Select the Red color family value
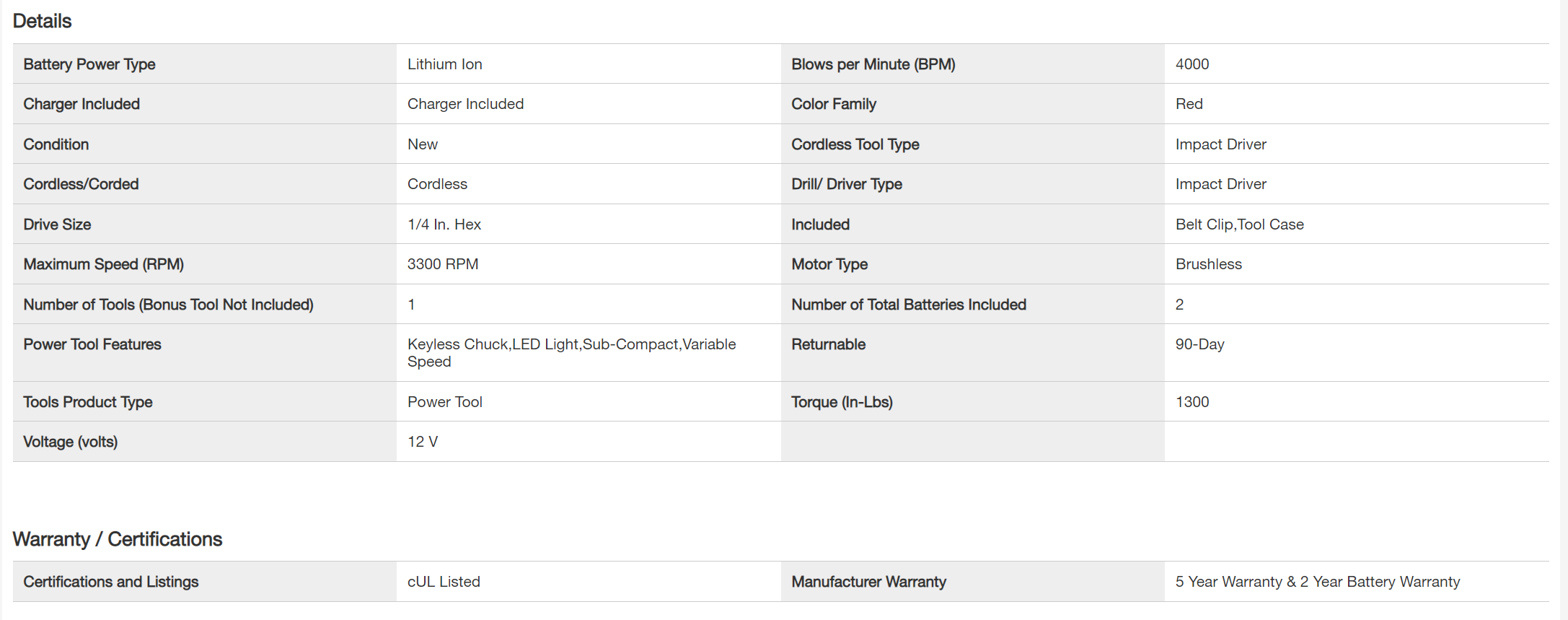The width and height of the screenshot is (1568, 620). tap(1189, 104)
